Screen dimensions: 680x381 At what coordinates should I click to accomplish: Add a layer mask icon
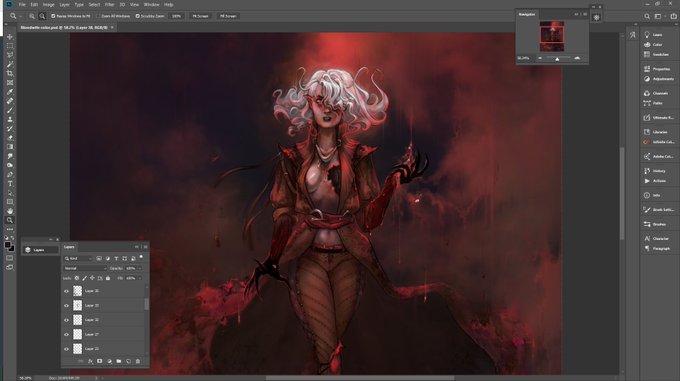[100, 361]
